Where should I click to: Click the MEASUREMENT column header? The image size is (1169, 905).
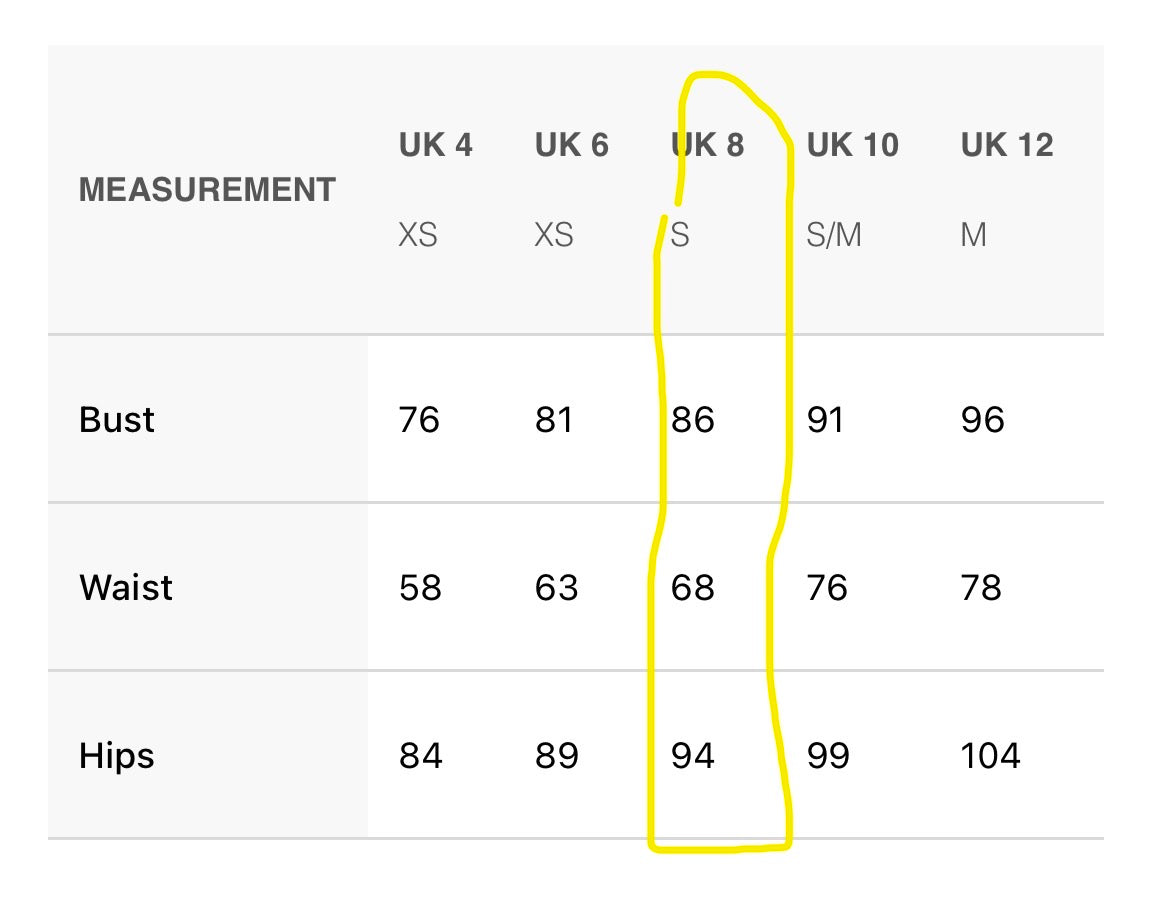206,189
